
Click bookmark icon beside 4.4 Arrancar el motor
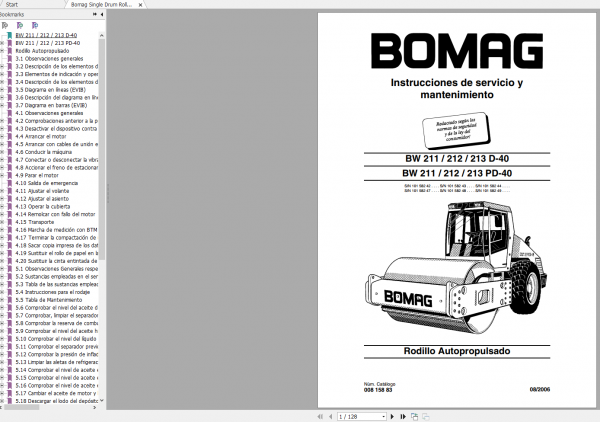(10, 136)
